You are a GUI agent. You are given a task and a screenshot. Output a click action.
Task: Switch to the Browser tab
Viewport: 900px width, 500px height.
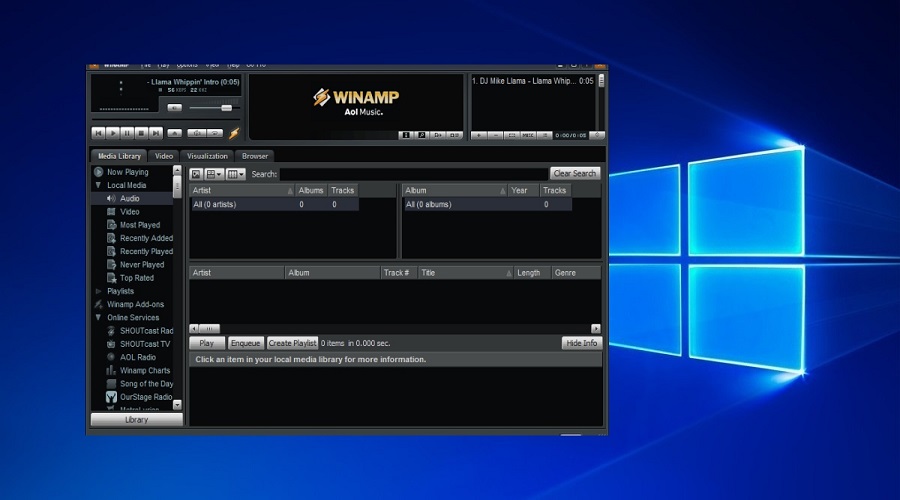[x=255, y=156]
